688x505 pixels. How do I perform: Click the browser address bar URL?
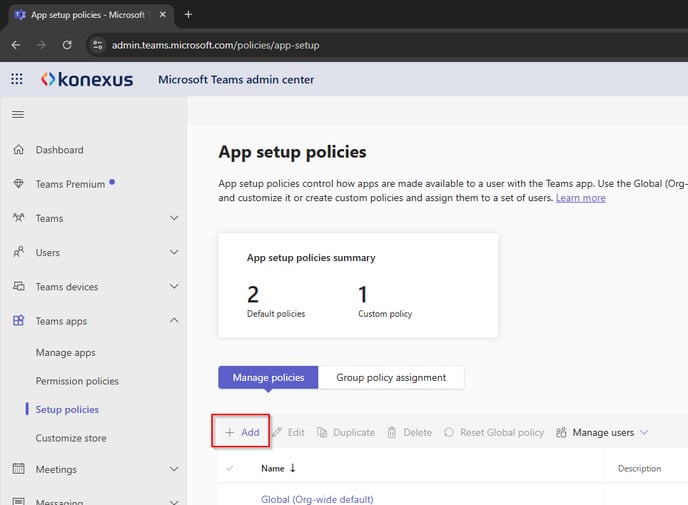coord(215,45)
